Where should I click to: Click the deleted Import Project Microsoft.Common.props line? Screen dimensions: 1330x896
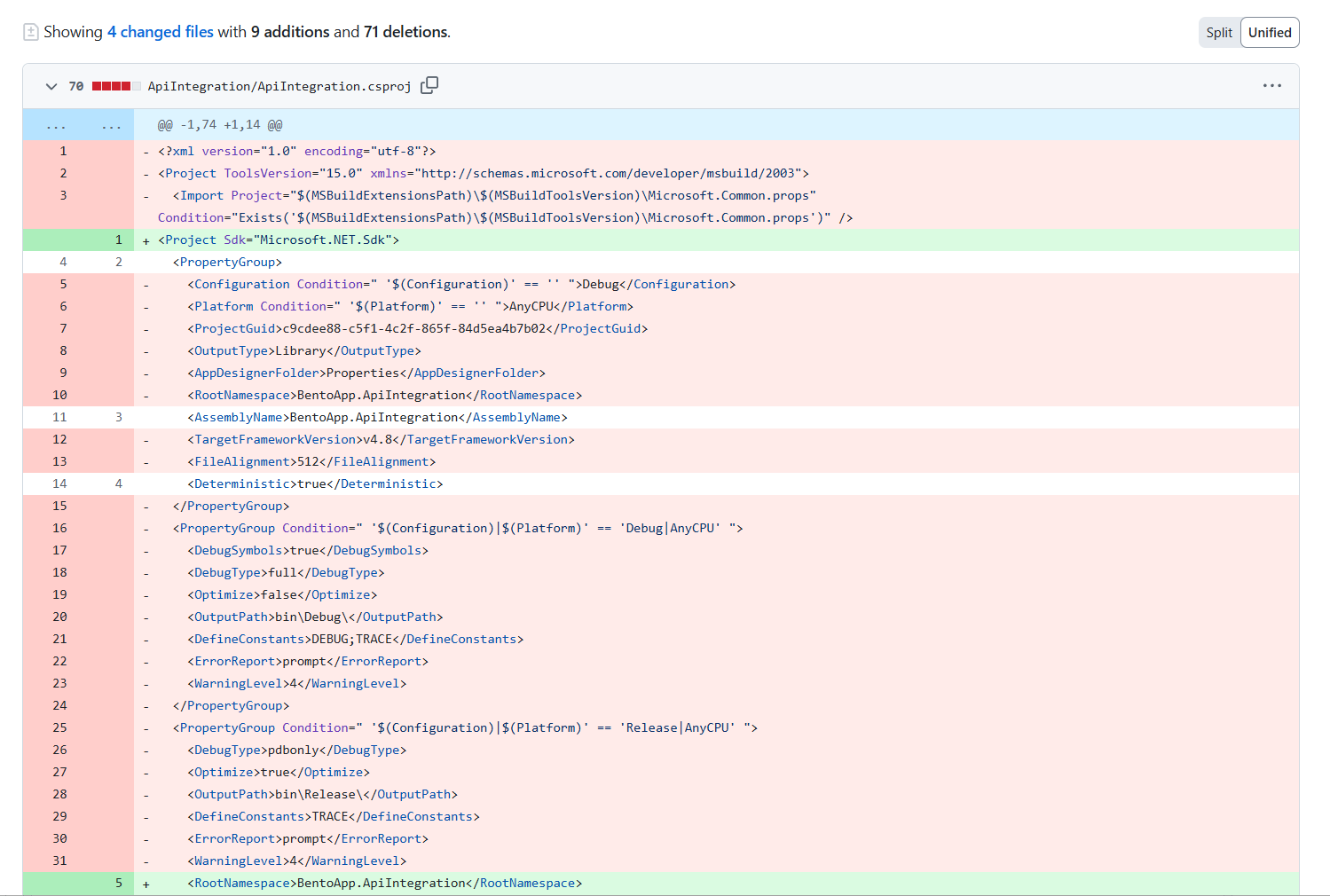[716, 207]
